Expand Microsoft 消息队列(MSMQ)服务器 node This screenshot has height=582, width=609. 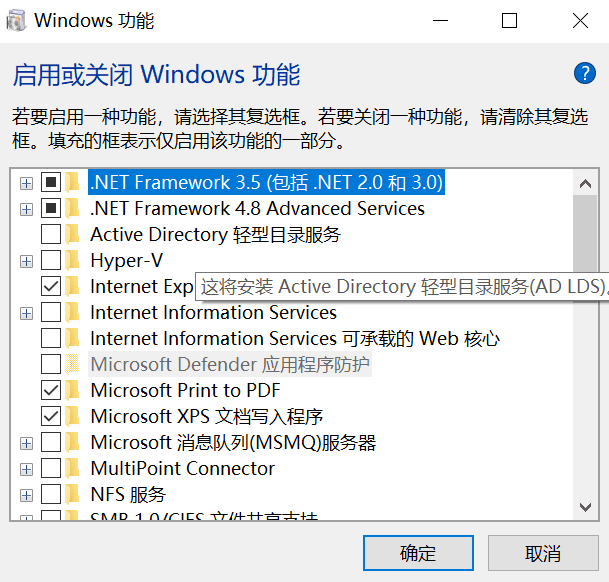pos(26,442)
